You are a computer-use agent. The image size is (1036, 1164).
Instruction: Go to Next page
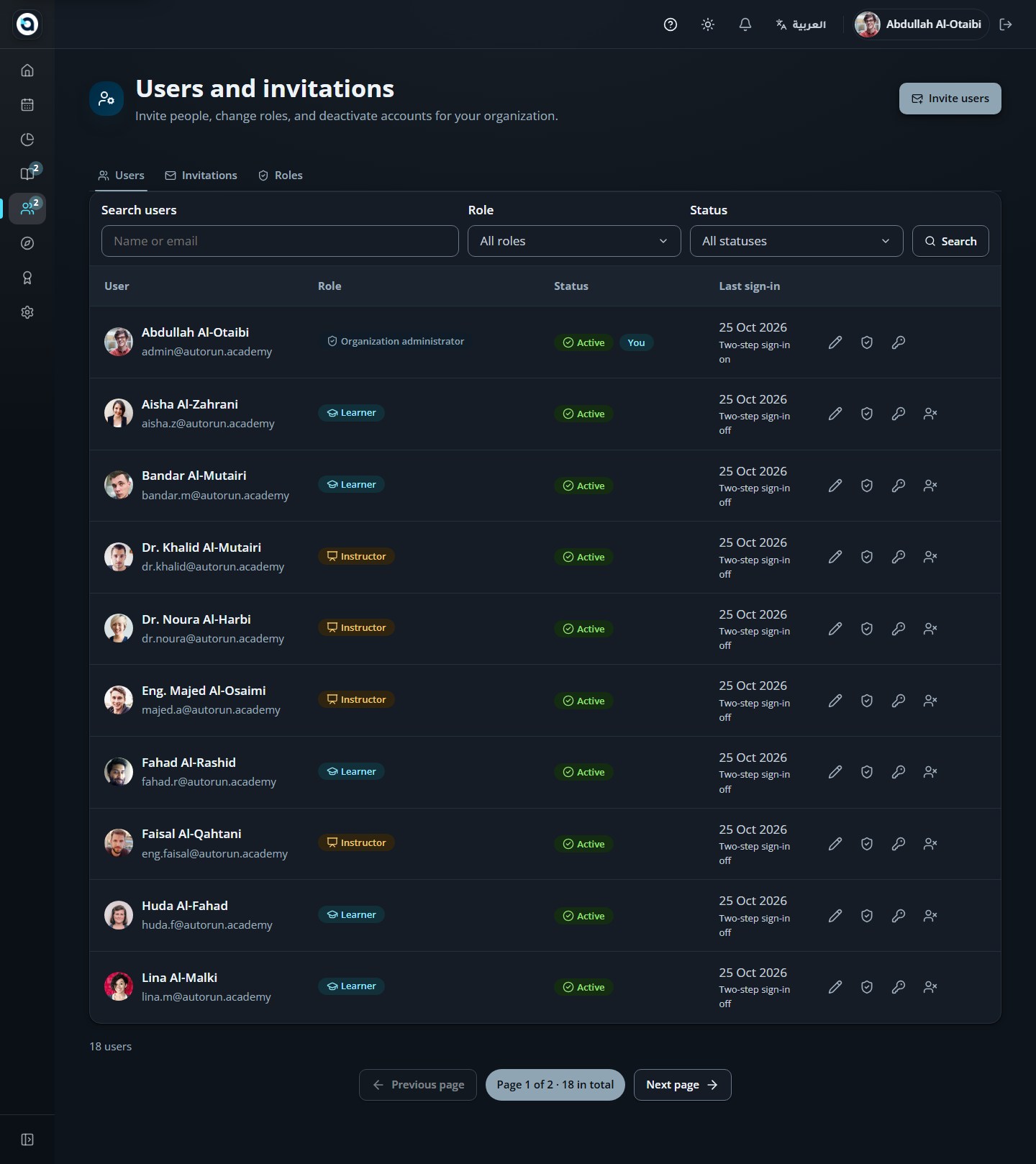point(682,1085)
